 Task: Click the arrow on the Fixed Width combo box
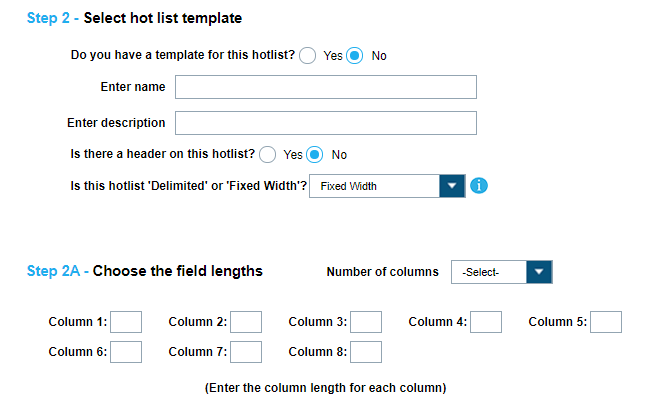point(452,186)
